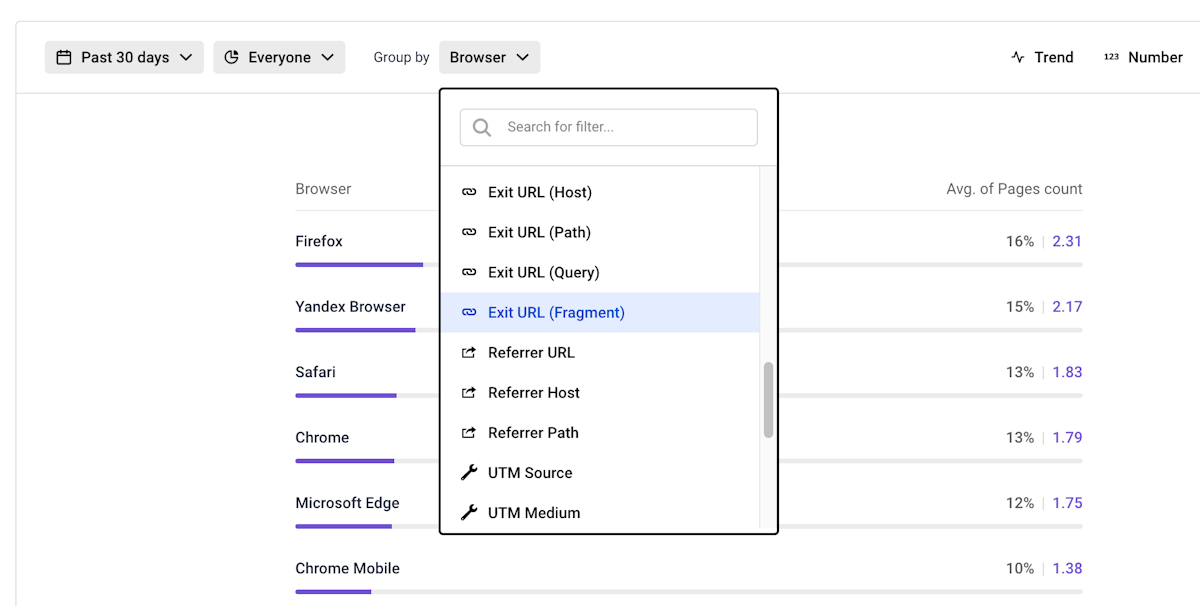Click the share icon beside Referrer Host
Image resolution: width=1200 pixels, height=606 pixels.
pos(469,392)
